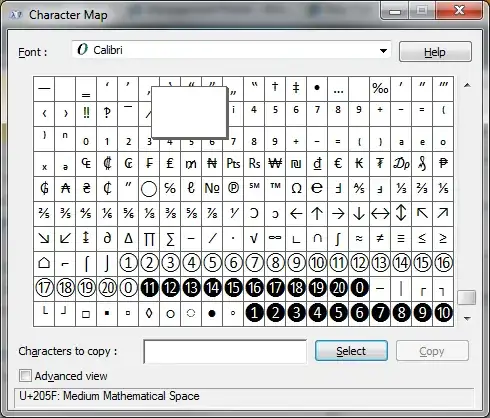Screen dimensions: 490x418
Task: Select the bullet • character
Action: point(317,89)
